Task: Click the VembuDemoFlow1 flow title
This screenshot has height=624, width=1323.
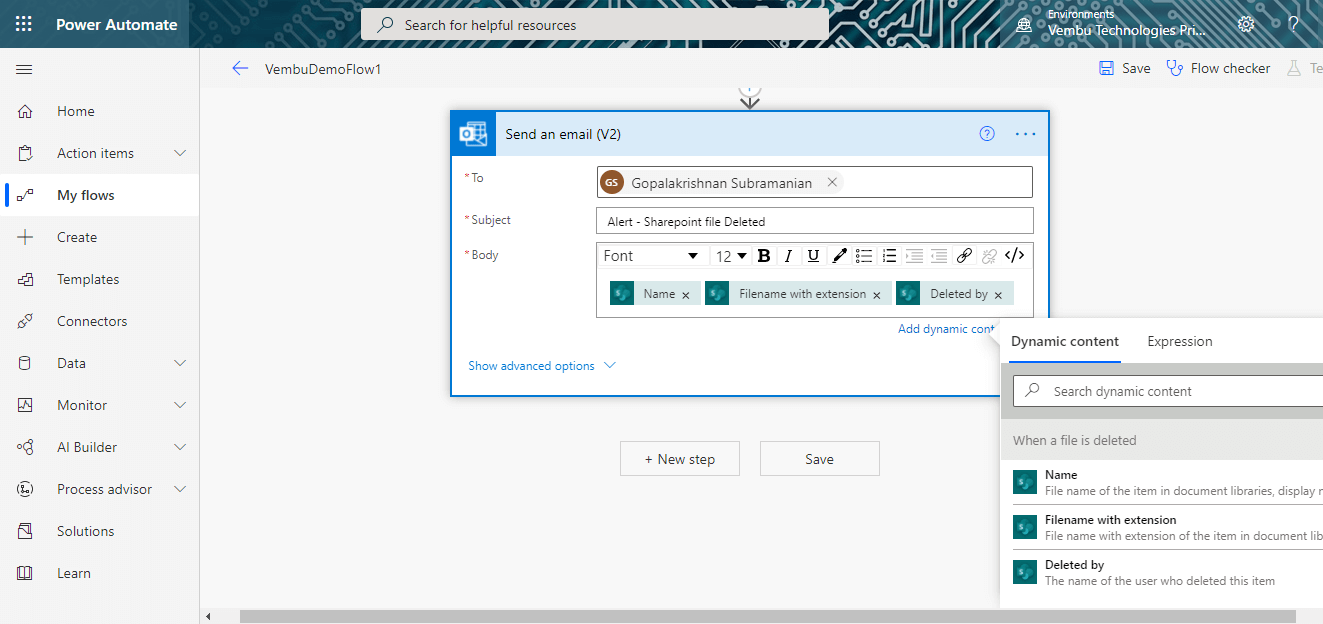Action: coord(323,69)
